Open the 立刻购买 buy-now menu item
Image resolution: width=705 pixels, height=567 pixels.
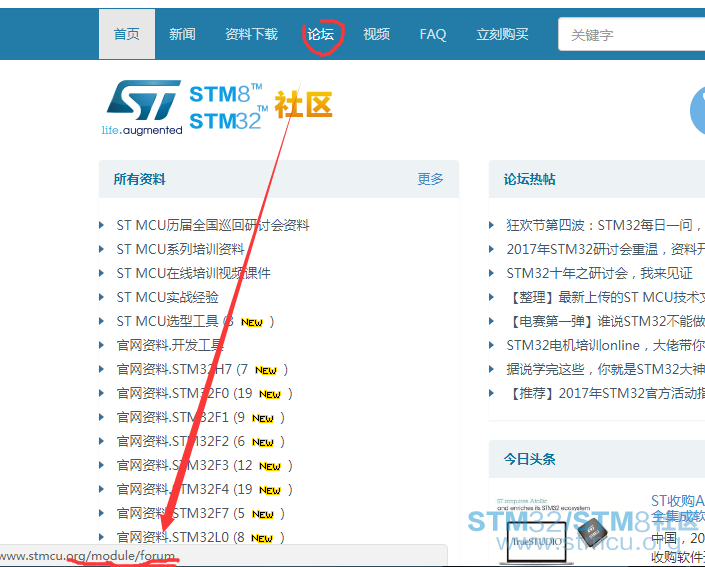click(502, 34)
